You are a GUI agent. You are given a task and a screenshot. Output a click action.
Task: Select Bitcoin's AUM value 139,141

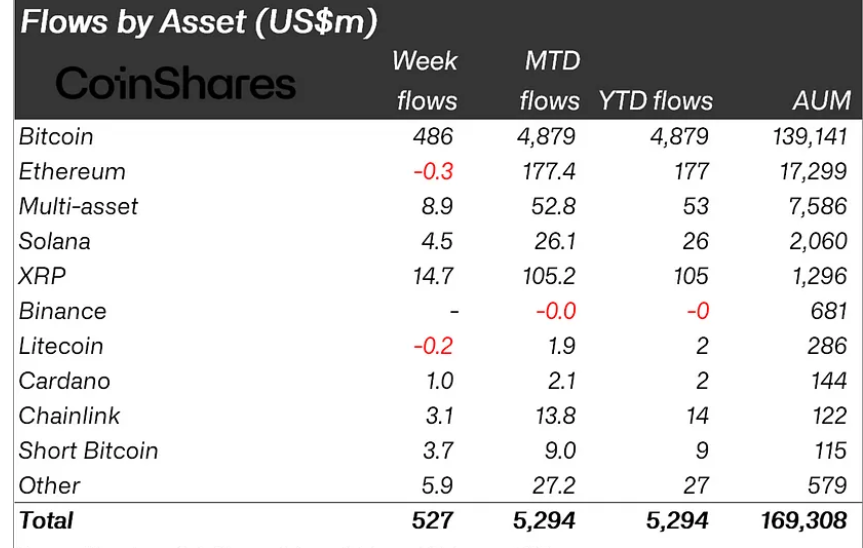(x=810, y=136)
